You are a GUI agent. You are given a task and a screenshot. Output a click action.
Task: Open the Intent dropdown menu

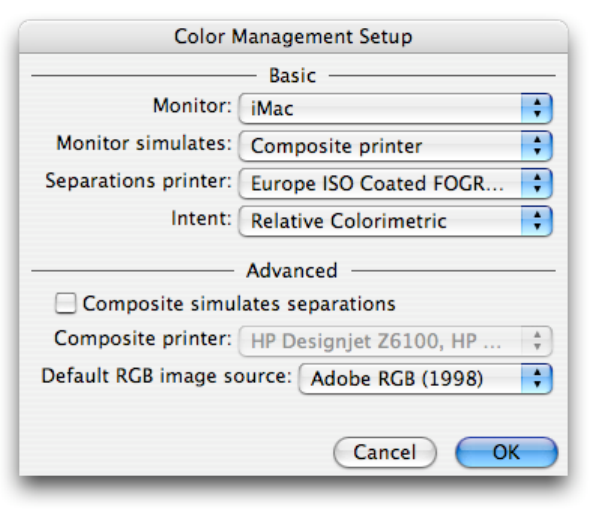pyautogui.click(x=395, y=221)
